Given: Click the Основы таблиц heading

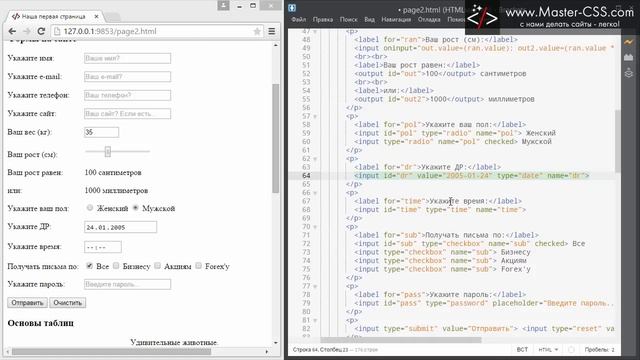Looking at the screenshot, I should (40, 323).
